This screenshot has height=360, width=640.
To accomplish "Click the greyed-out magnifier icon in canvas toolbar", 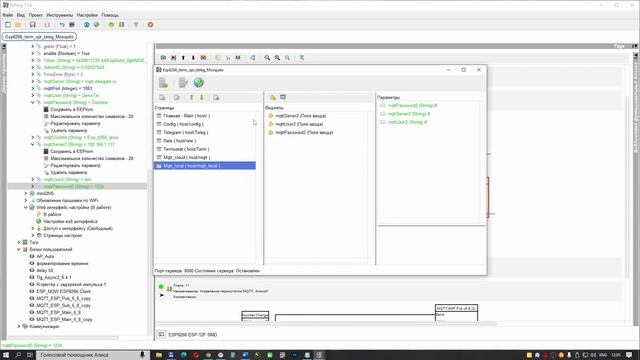I will click(x=287, y=58).
